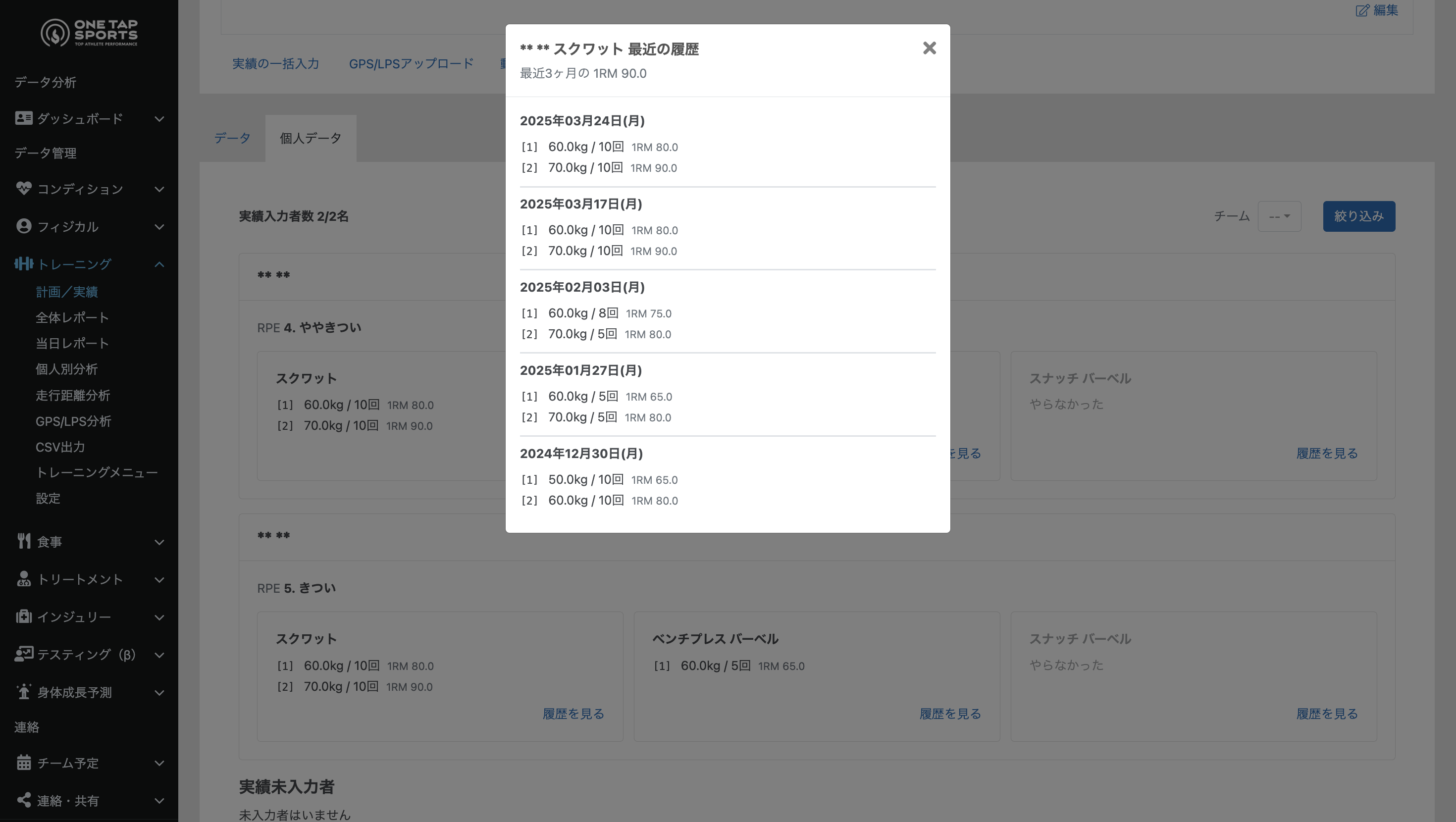The width and height of the screenshot is (1456, 822).
Task: Click the 2025年03月17日(月) history date
Action: (581, 204)
